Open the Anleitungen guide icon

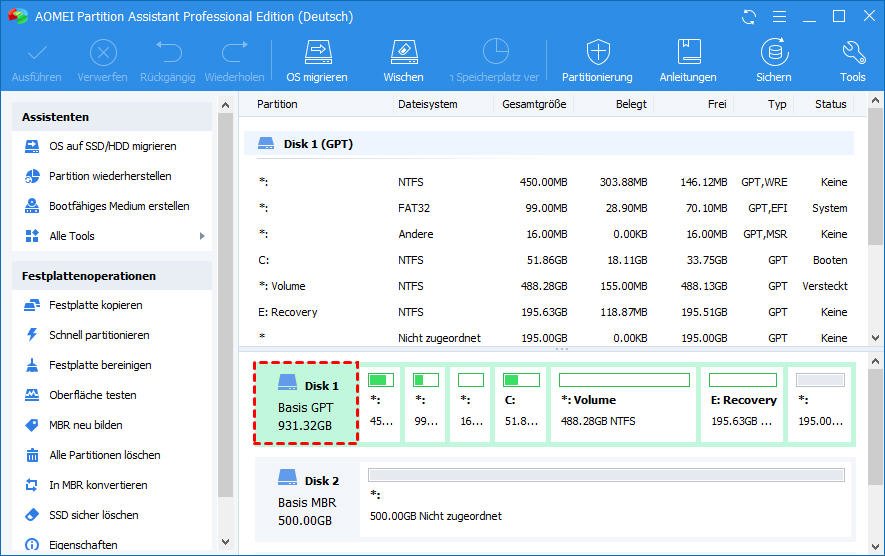coord(688,60)
